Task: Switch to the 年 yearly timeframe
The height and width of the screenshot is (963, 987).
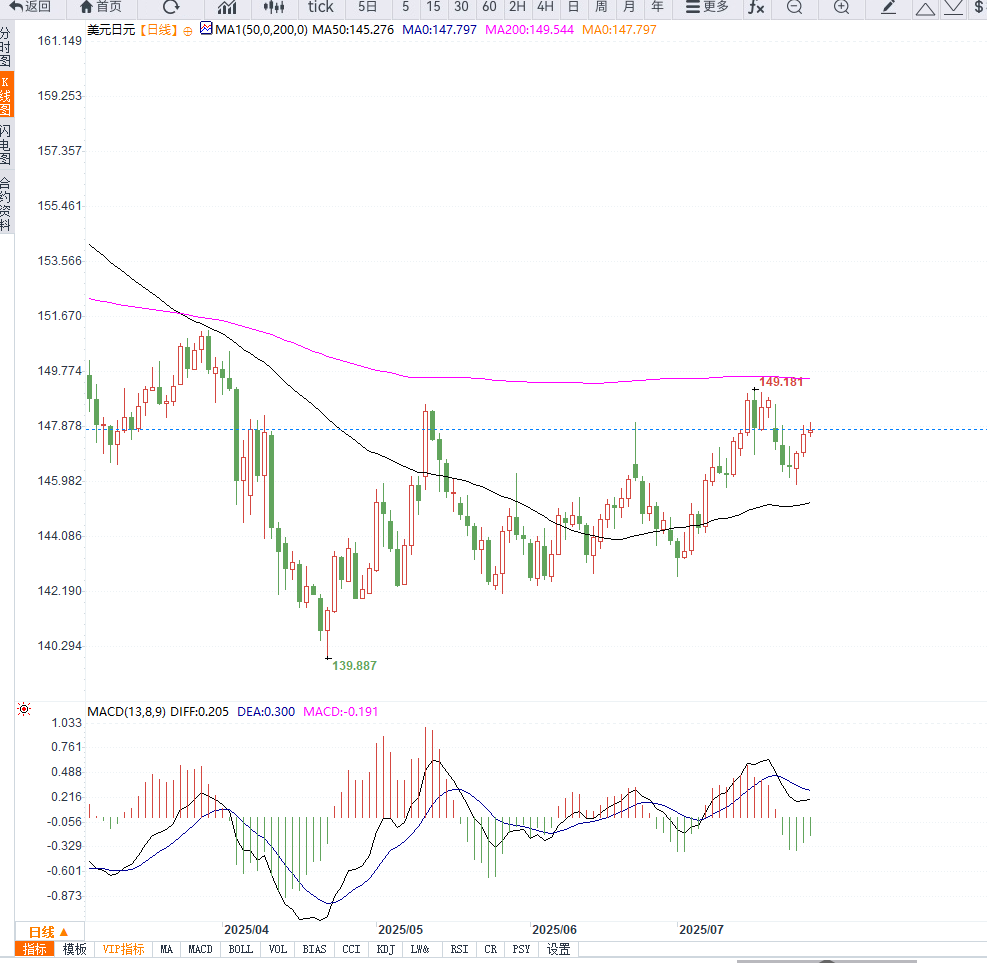Action: pos(657,7)
